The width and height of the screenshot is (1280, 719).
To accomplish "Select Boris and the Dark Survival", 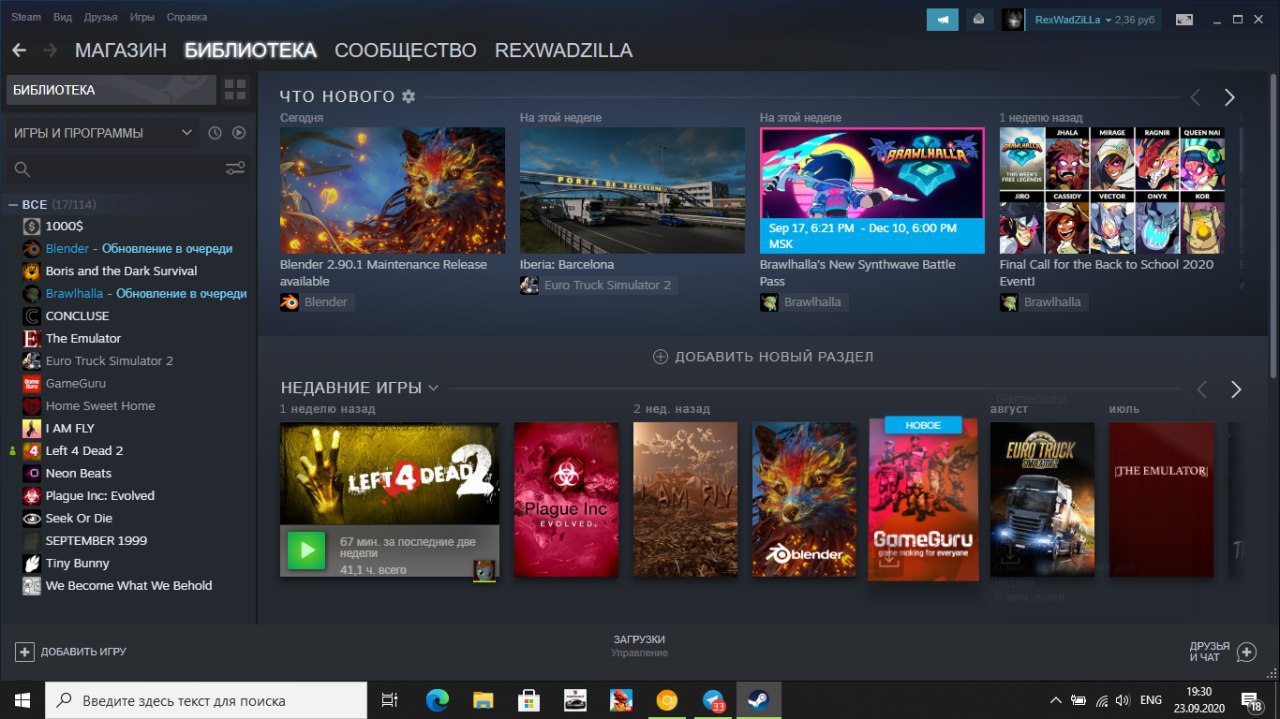I will 121,271.
